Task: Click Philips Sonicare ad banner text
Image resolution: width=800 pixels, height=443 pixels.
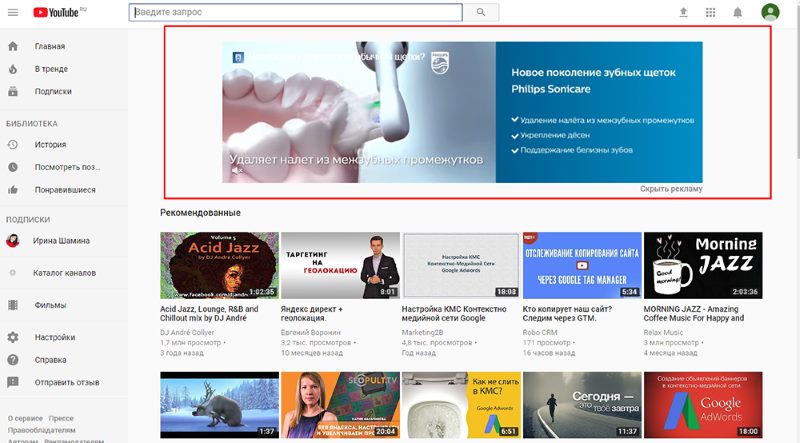Action: 594,81
